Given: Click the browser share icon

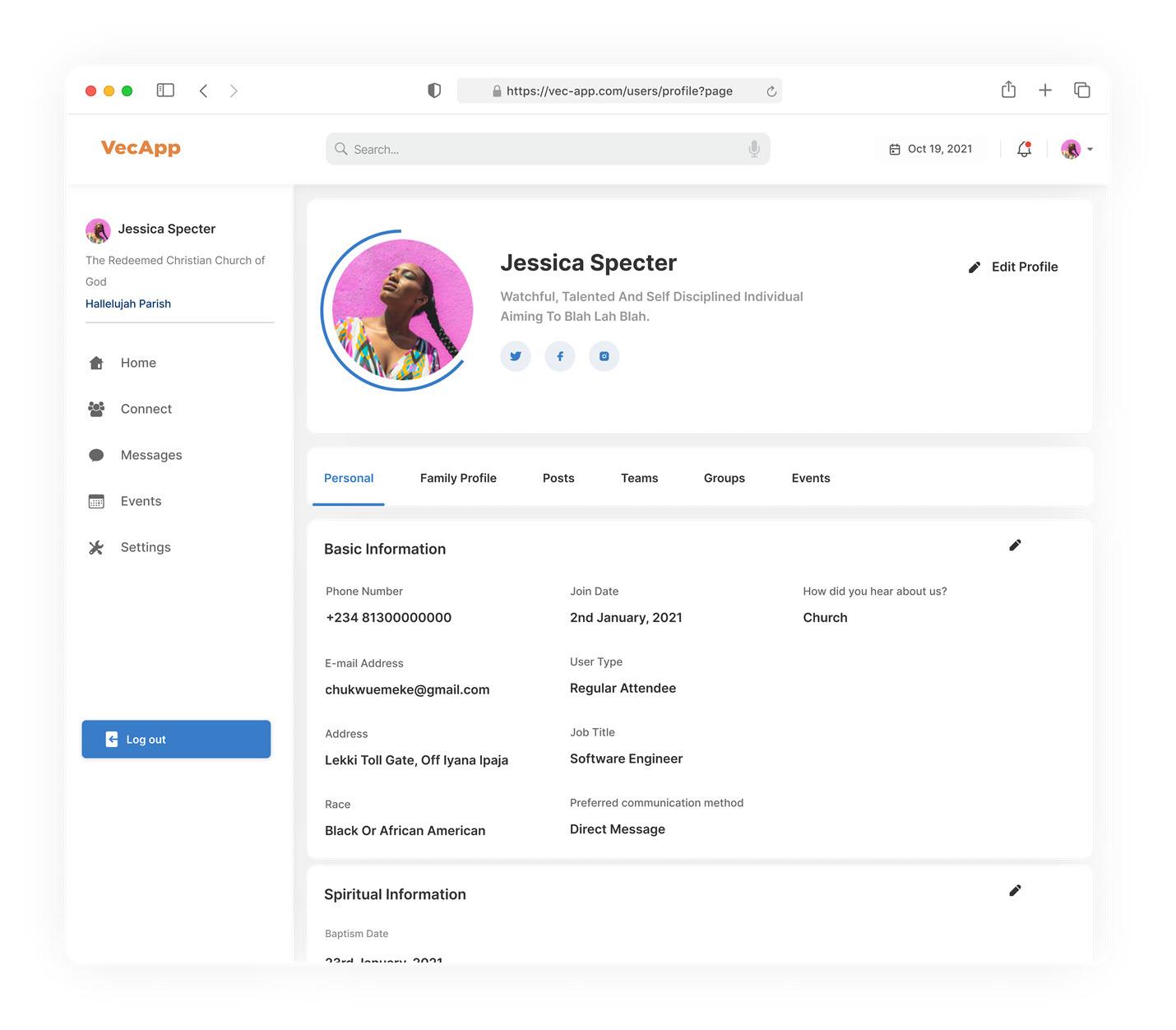Looking at the screenshot, I should tap(1008, 90).
